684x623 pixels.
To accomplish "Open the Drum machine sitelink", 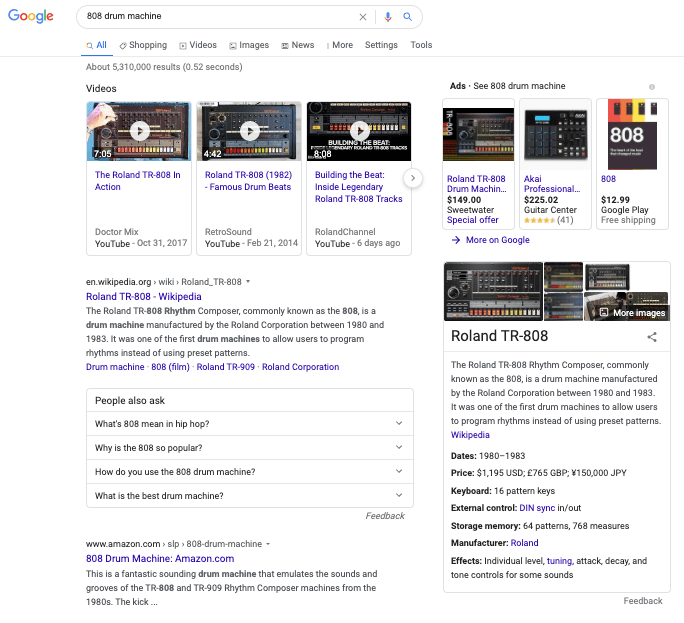I will point(115,367).
